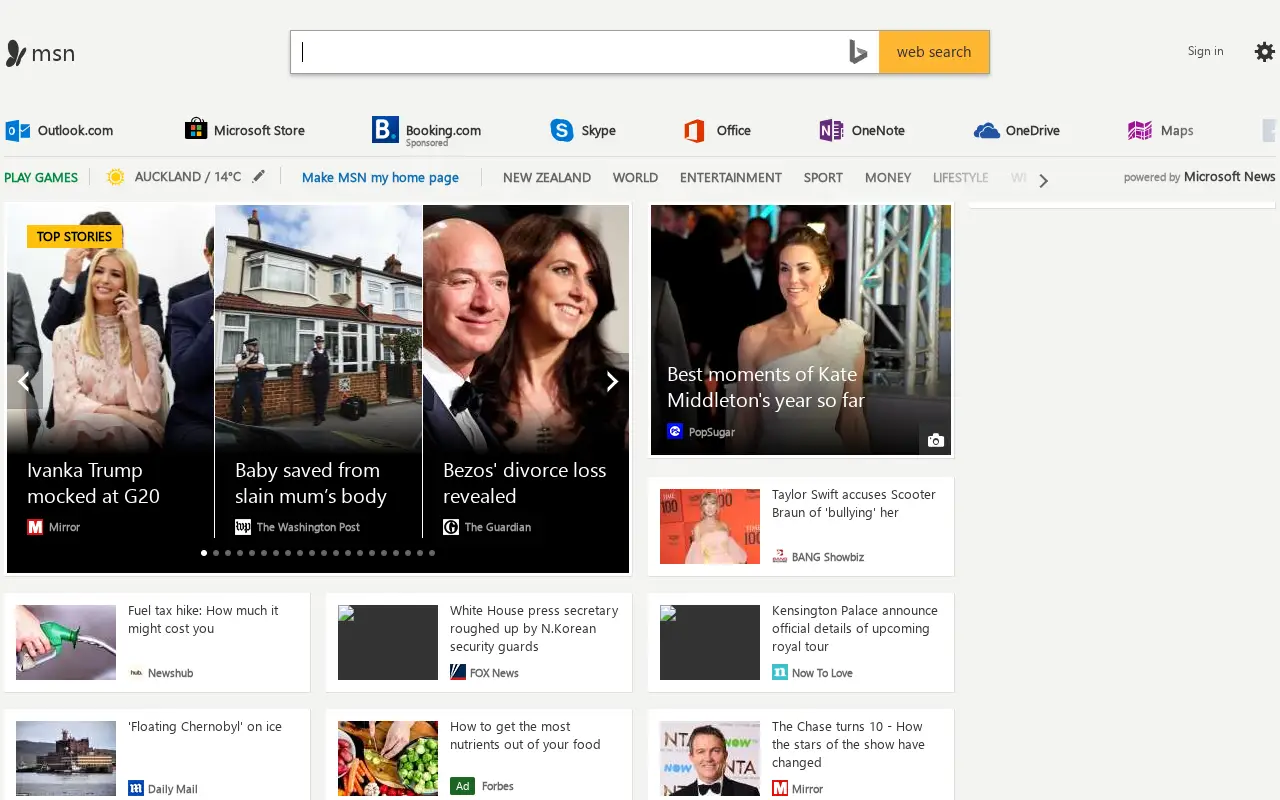This screenshot has height=800, width=1280.
Task: Select first carousel pagination dot
Action: (204, 552)
